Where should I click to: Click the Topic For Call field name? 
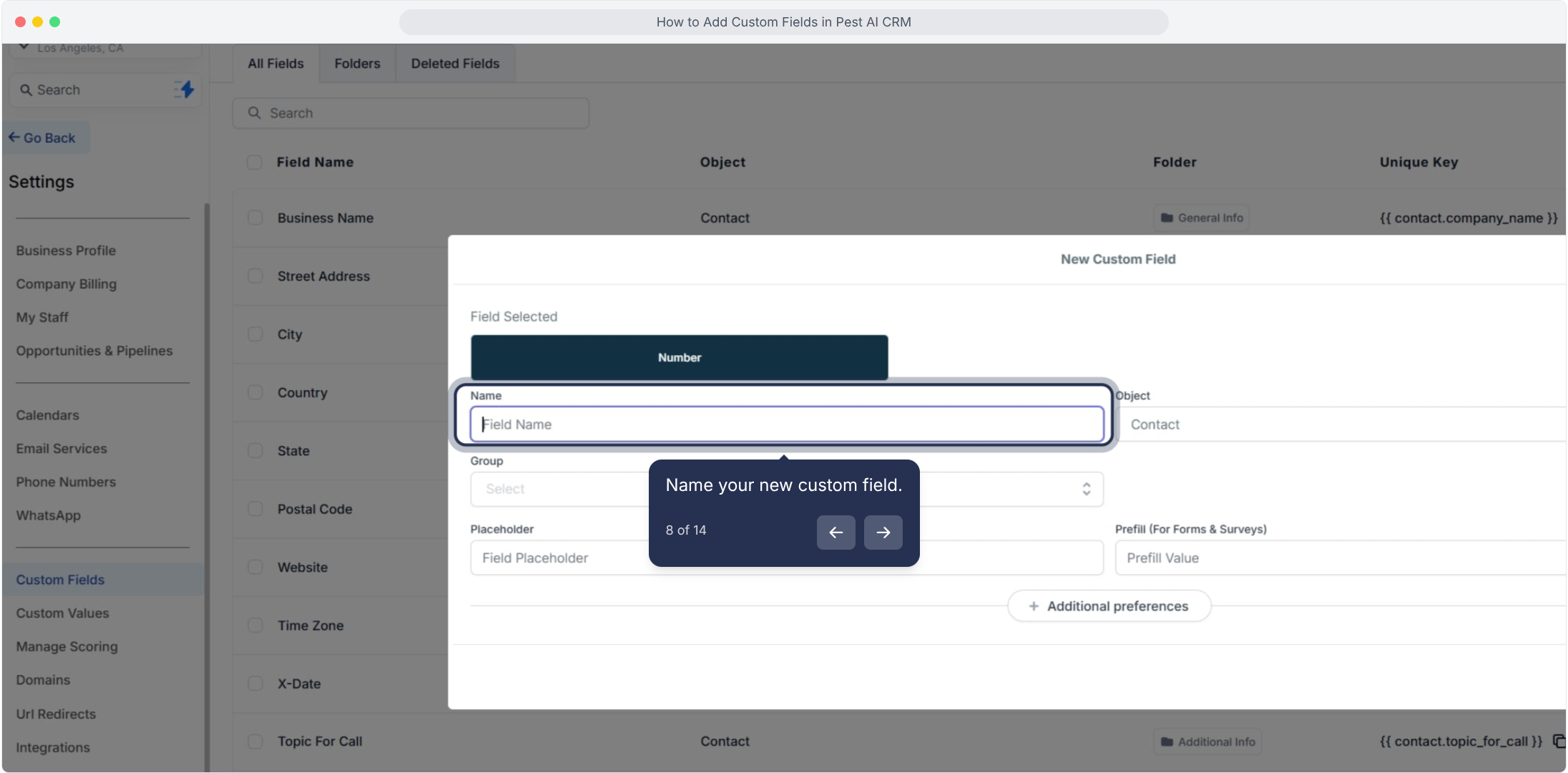(320, 742)
